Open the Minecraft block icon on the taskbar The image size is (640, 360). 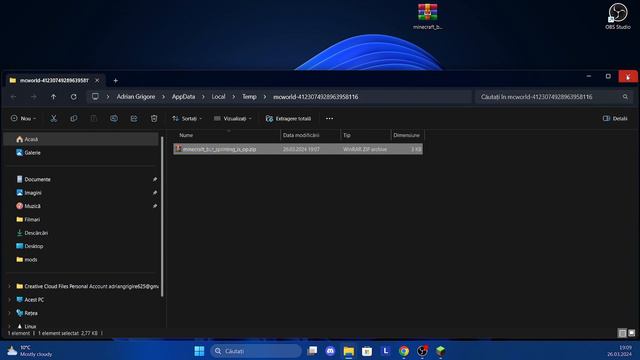coord(440,351)
